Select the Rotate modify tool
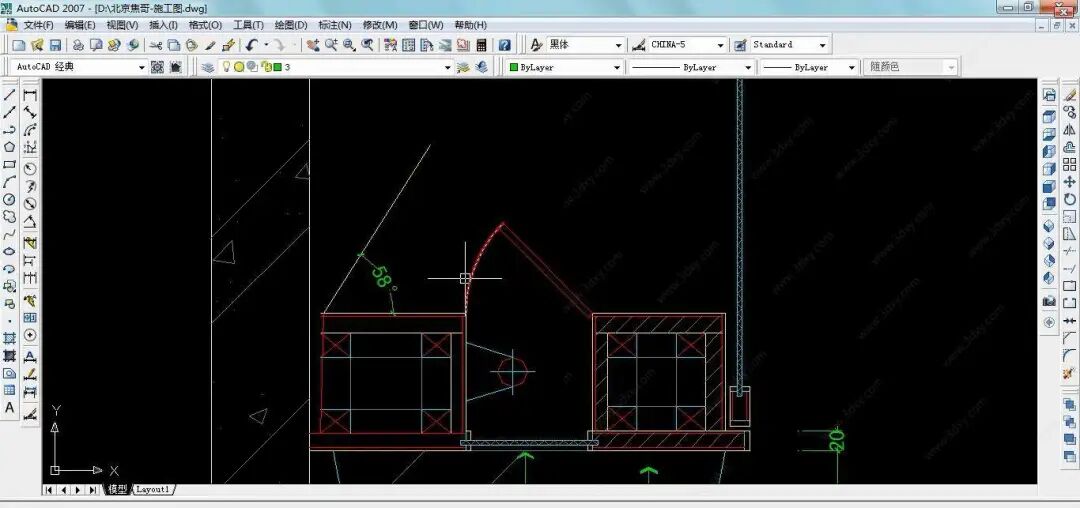Image resolution: width=1080 pixels, height=508 pixels. tap(1069, 200)
